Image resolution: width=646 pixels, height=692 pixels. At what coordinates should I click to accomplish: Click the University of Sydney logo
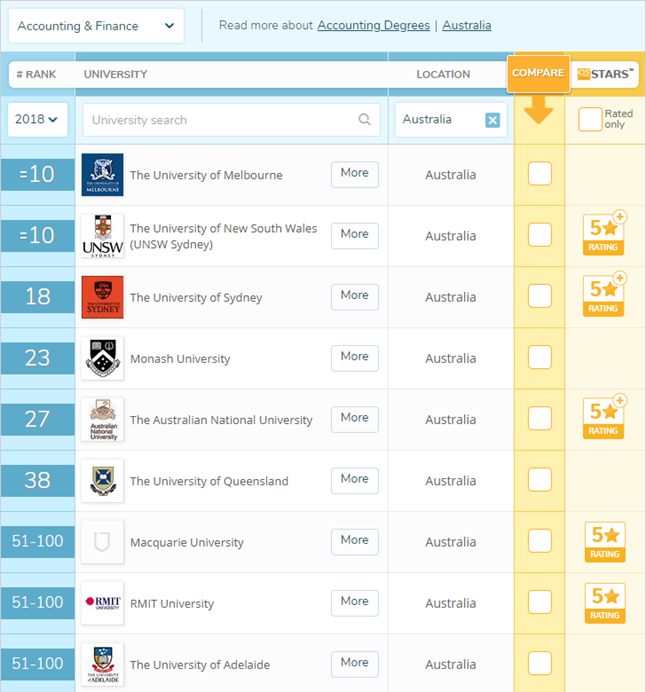102,297
